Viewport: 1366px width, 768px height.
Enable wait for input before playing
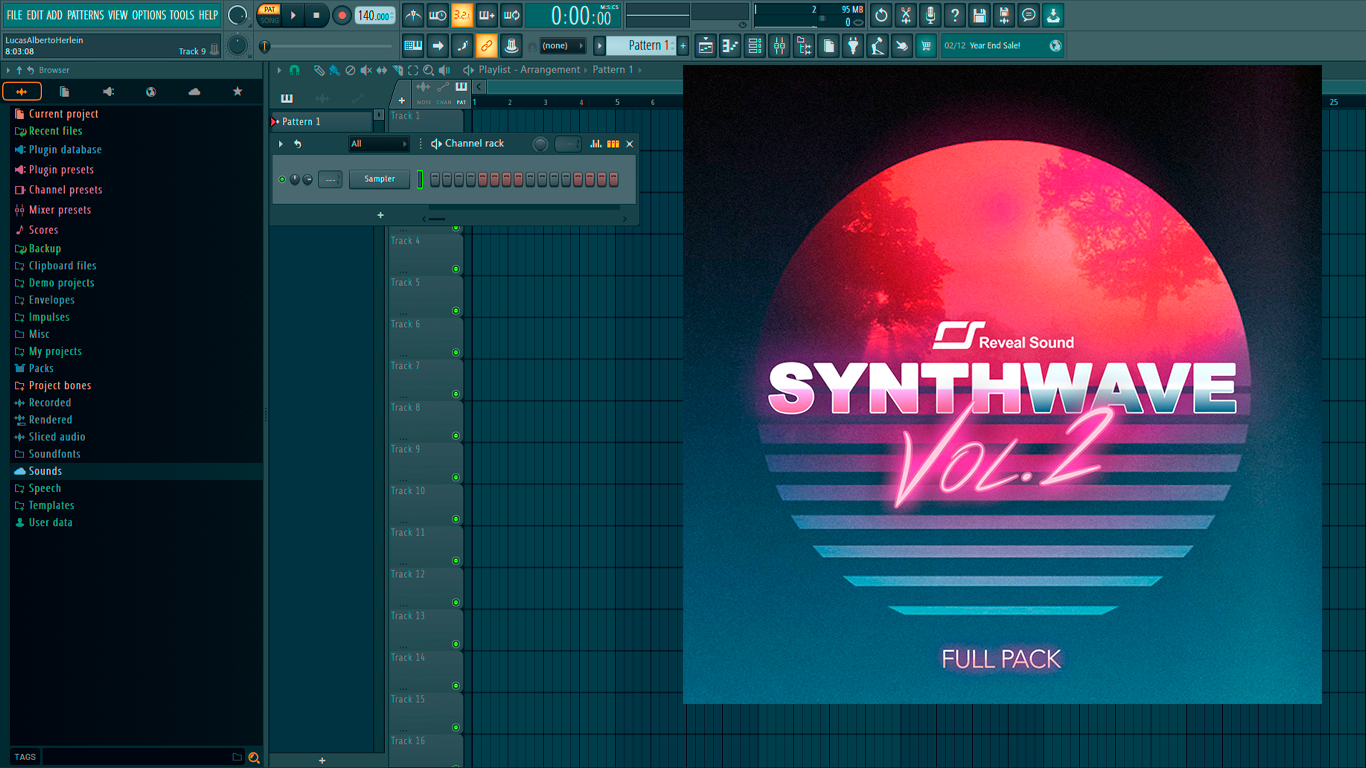point(438,15)
